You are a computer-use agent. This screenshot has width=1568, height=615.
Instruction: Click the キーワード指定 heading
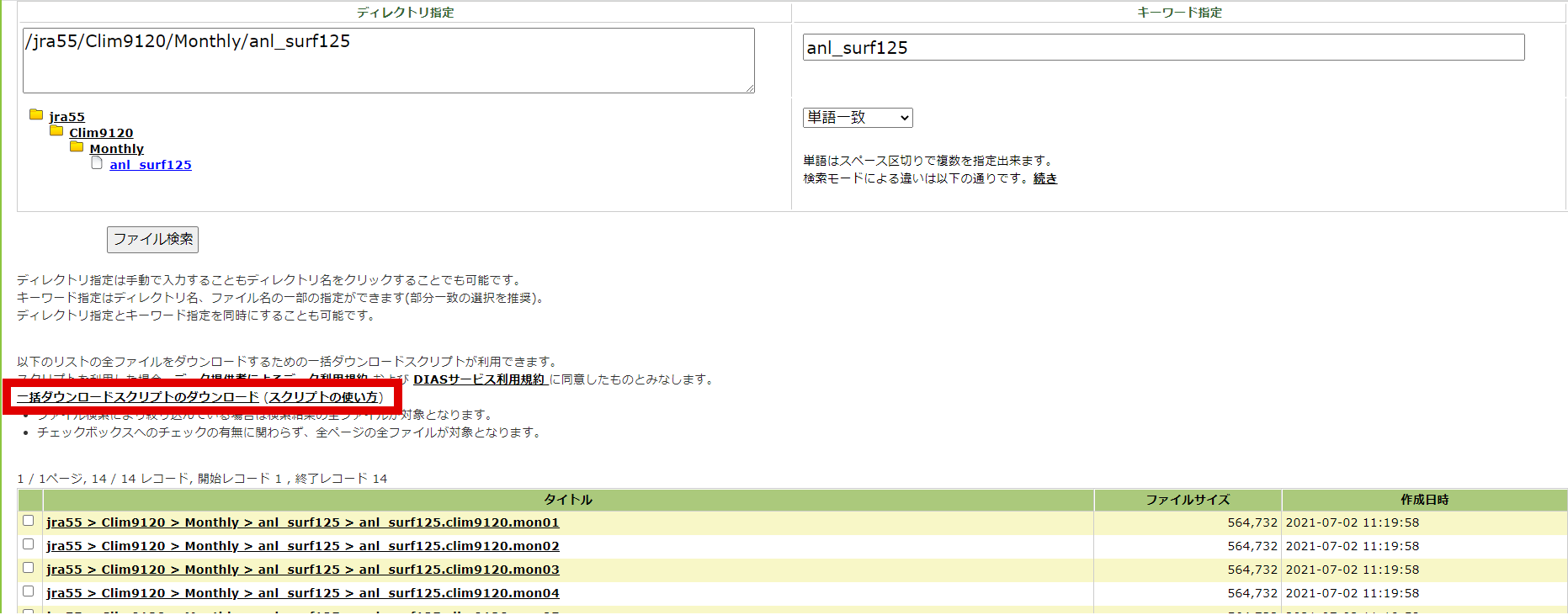[1179, 13]
